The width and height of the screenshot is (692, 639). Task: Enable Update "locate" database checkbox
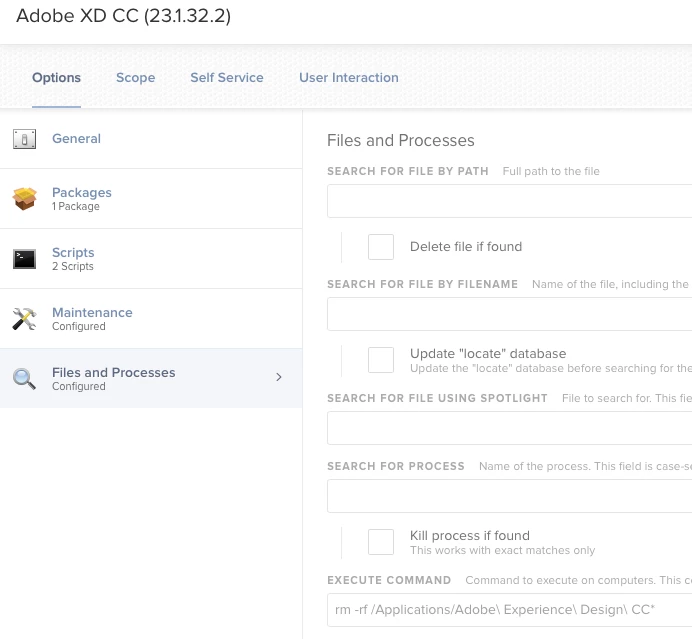coord(381,360)
